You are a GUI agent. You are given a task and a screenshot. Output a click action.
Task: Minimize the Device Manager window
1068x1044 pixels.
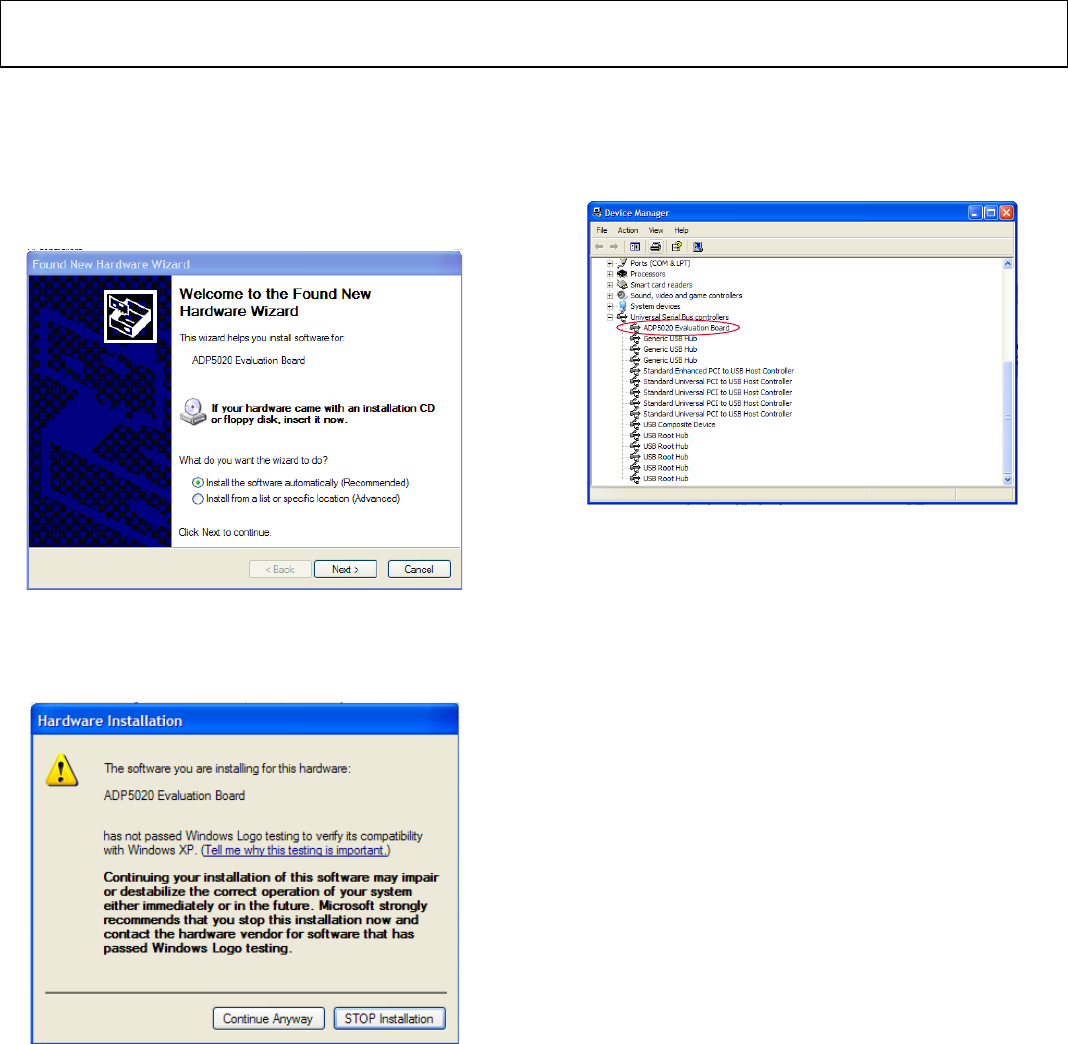tap(975, 212)
